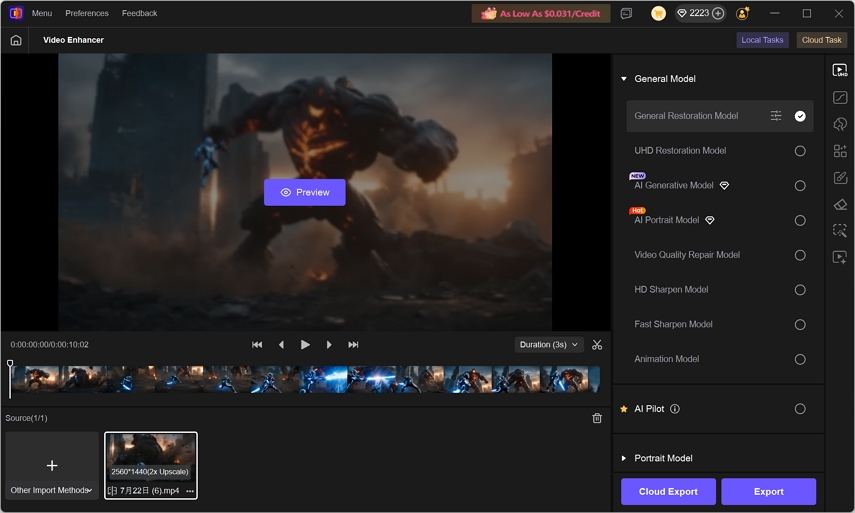Delete source with trash icon
The width and height of the screenshot is (855, 513).
click(597, 418)
